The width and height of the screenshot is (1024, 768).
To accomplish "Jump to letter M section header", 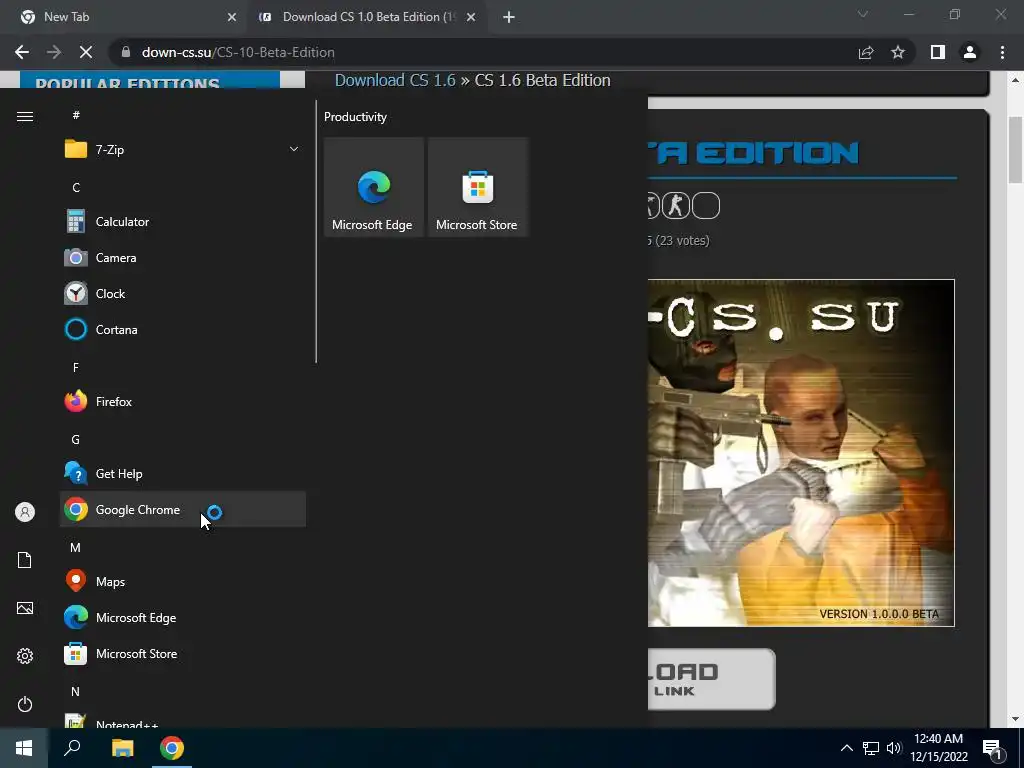I will coord(76,547).
